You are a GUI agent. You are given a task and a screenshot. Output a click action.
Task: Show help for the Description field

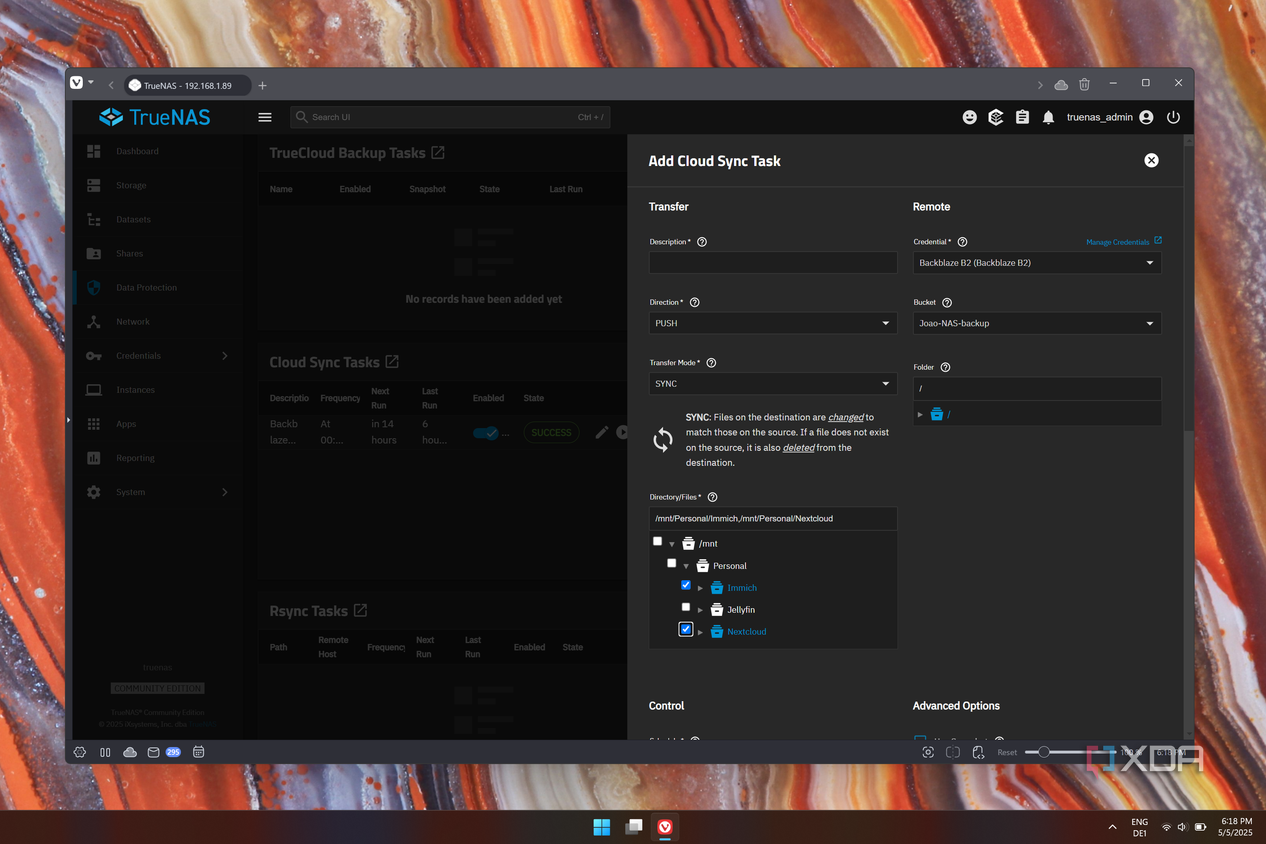(702, 242)
